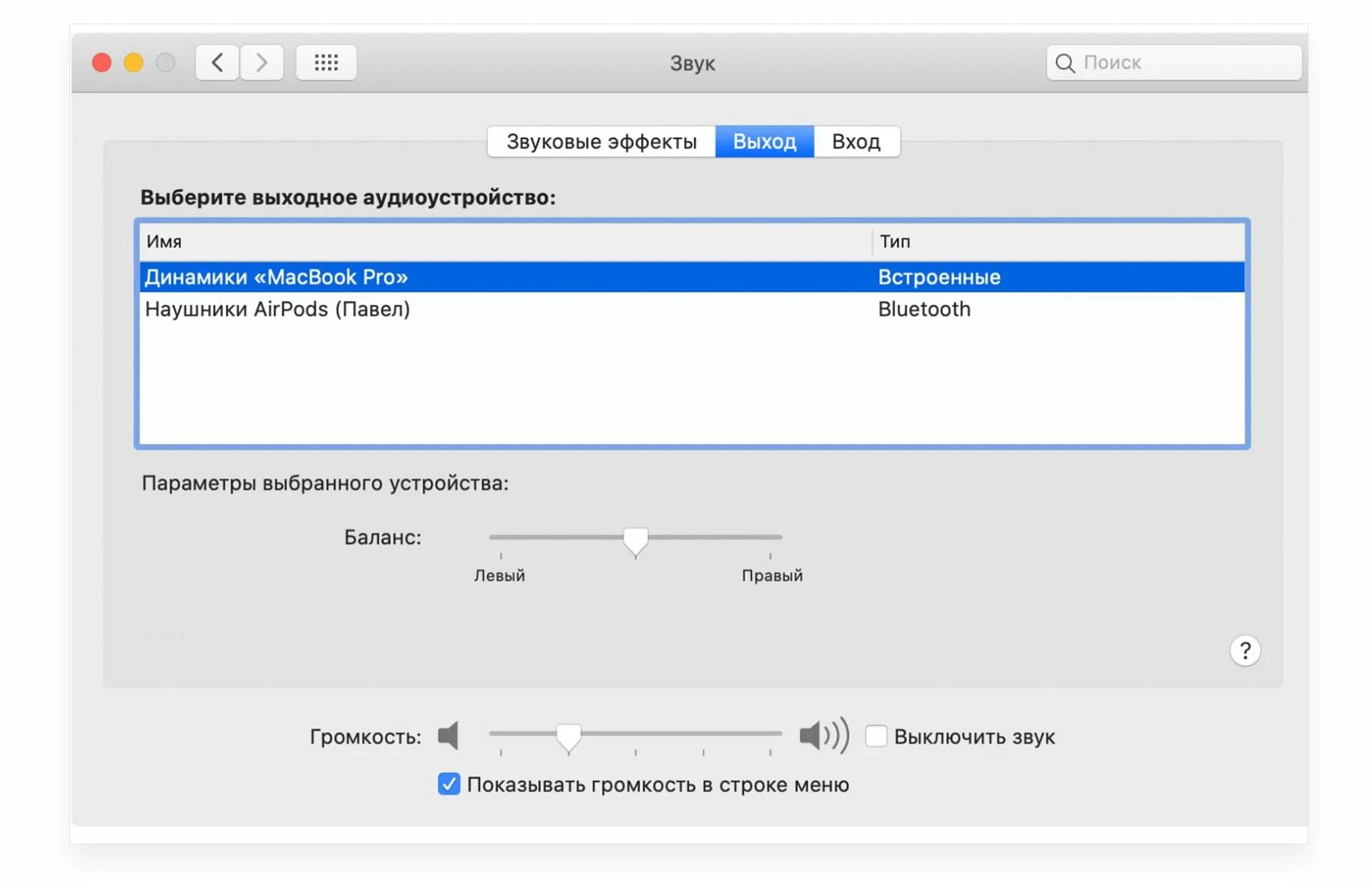Image resolution: width=1372 pixels, height=884 pixels.
Task: Show all preferences with grid icon
Action: coord(327,63)
